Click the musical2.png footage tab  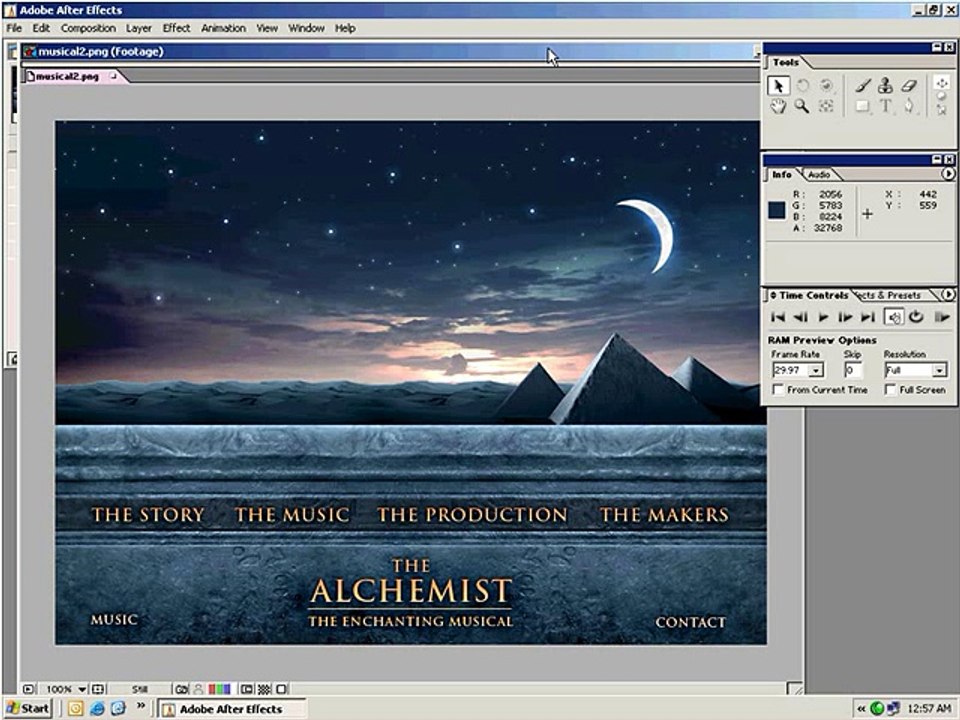tap(72, 77)
